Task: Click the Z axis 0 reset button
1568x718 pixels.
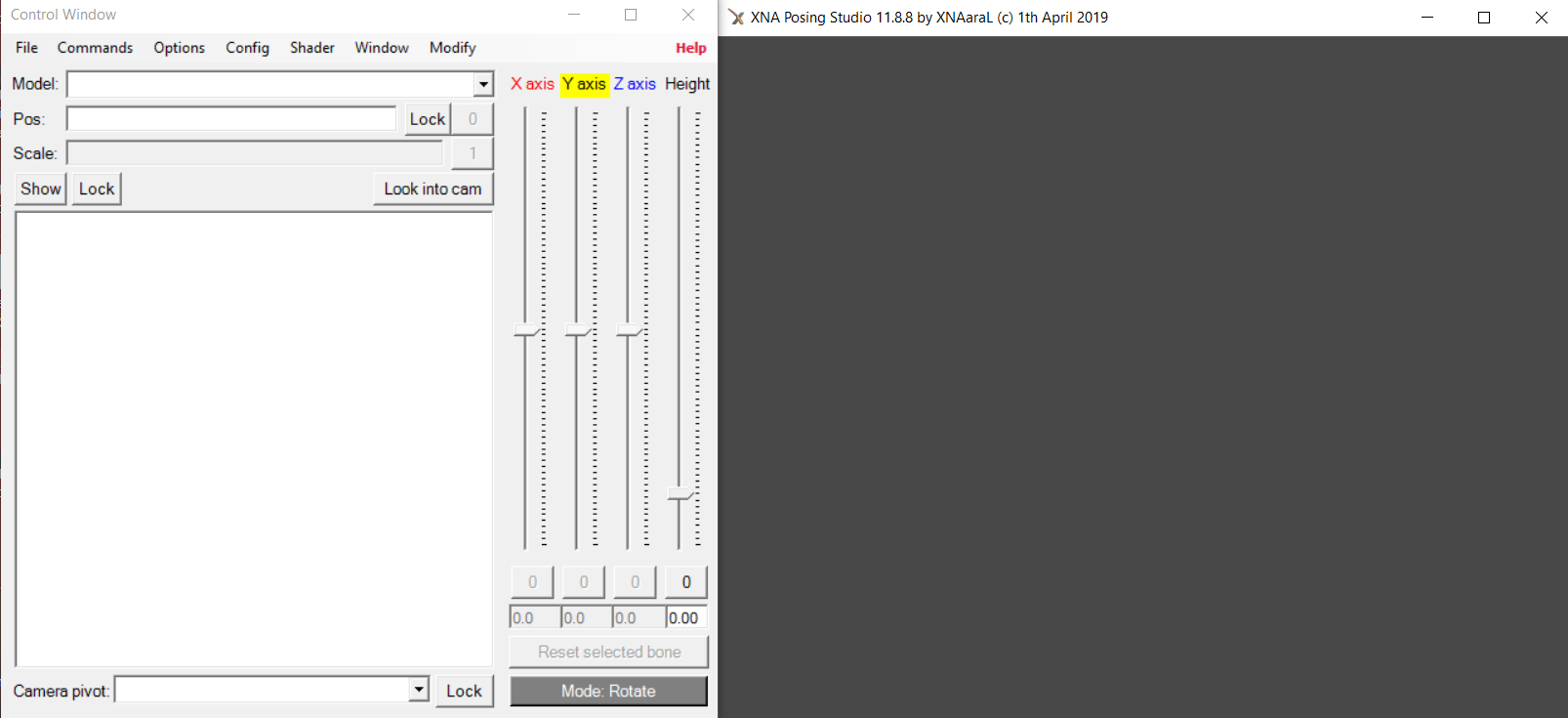Action: [x=635, y=582]
